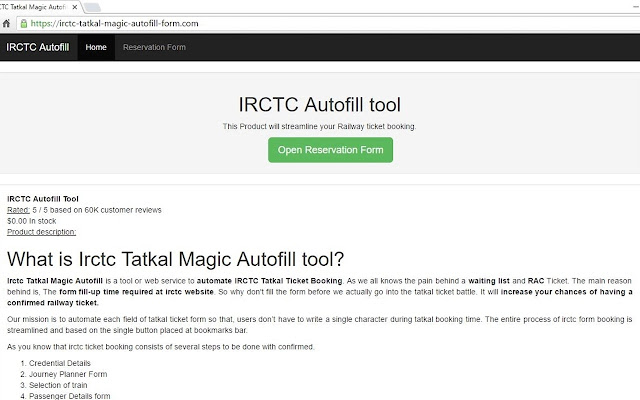Click the IRCTC Autofill brand link

tap(38, 47)
